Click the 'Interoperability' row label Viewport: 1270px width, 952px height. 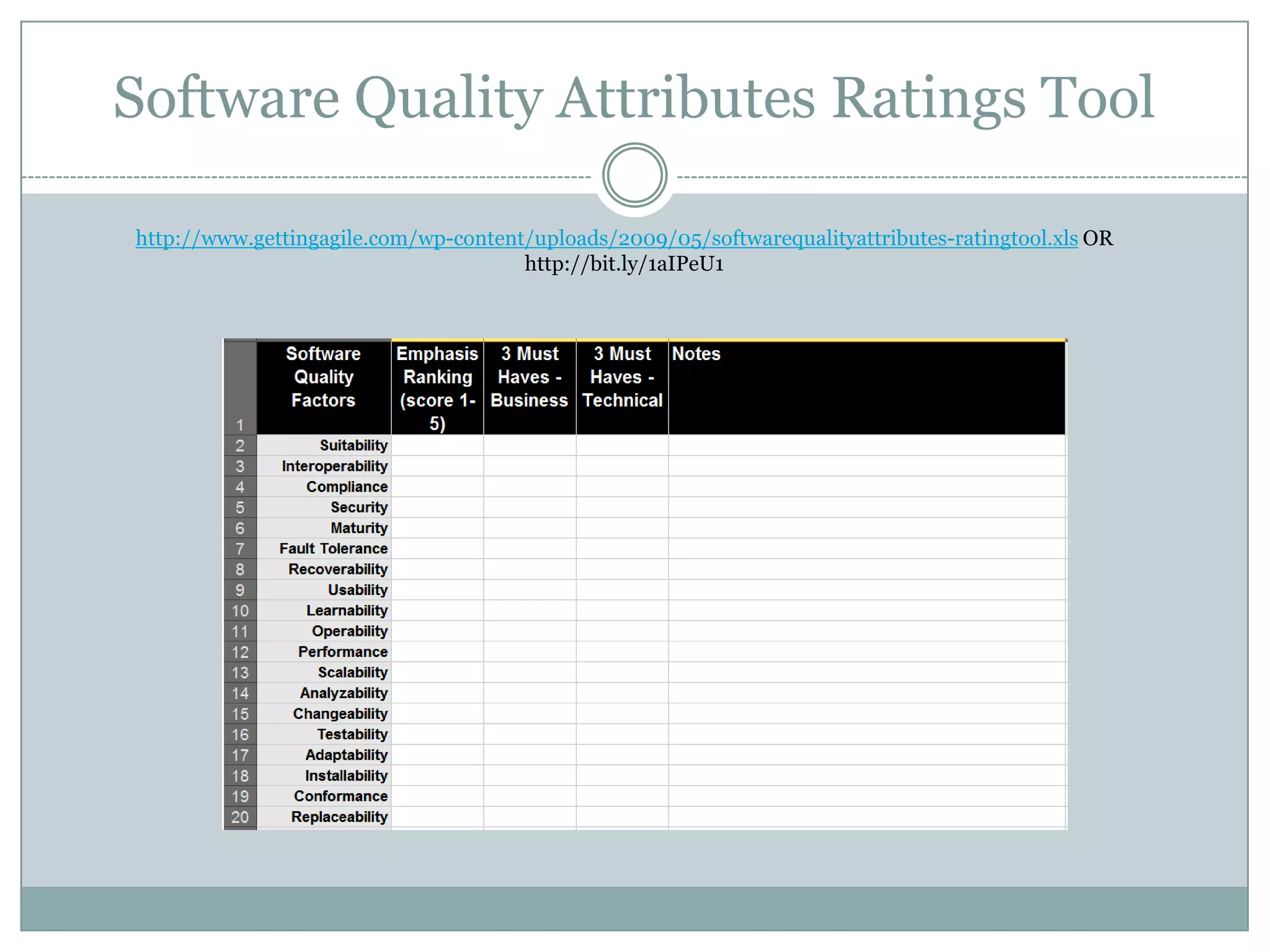[334, 466]
